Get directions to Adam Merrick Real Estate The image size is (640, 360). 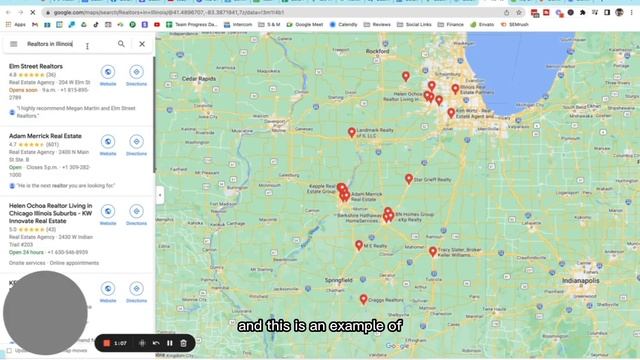(x=136, y=142)
